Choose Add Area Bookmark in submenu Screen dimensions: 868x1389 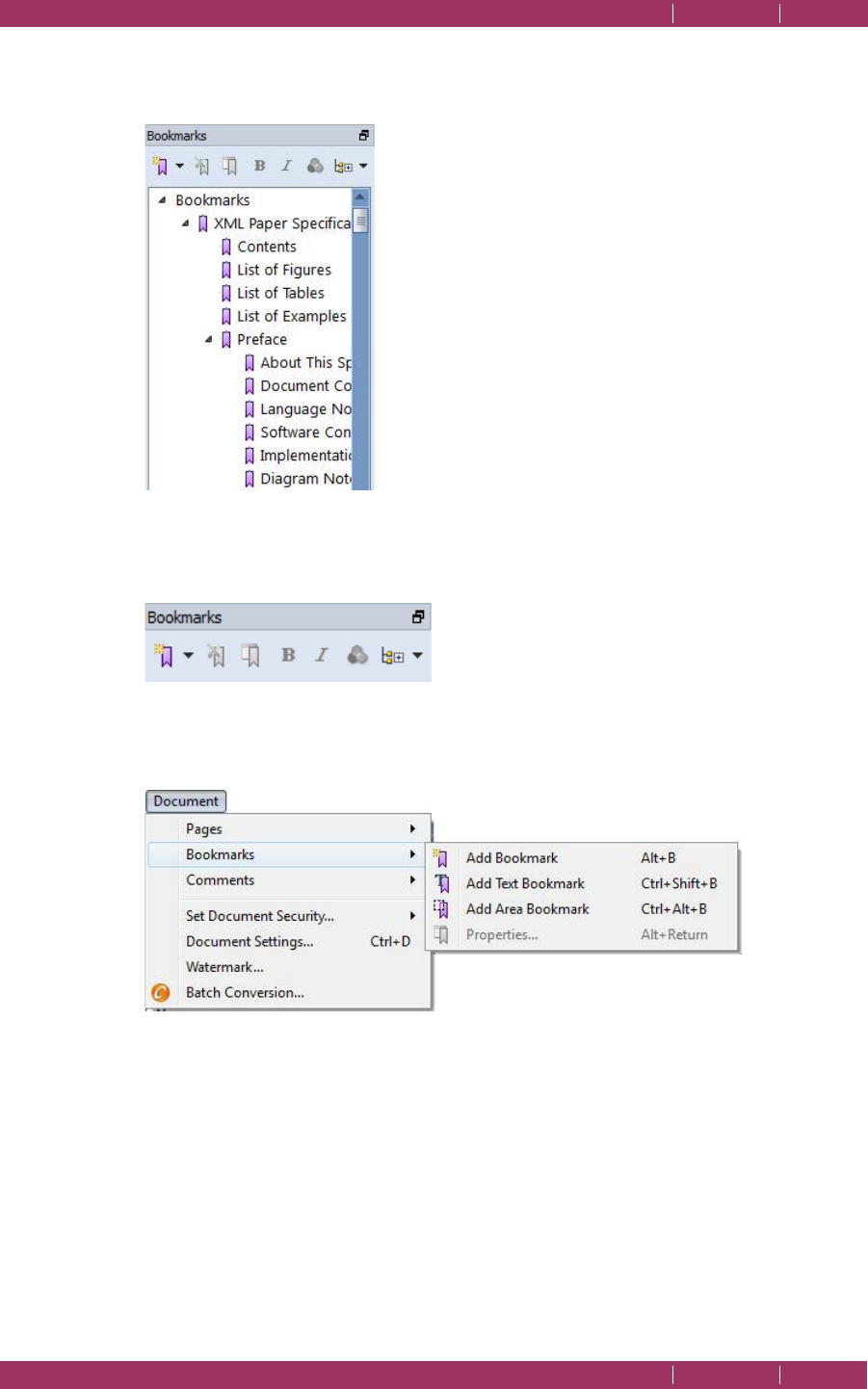[583, 909]
